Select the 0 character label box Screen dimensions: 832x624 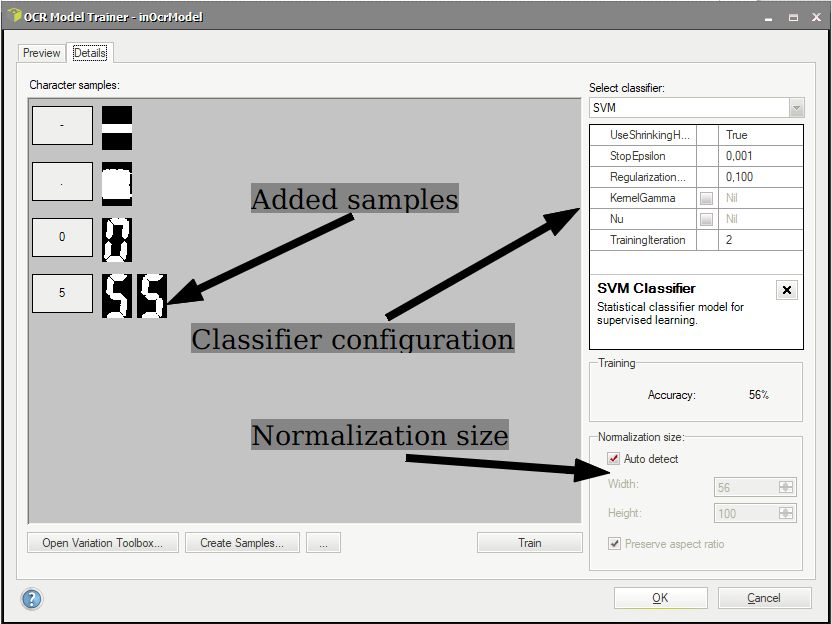click(x=63, y=237)
